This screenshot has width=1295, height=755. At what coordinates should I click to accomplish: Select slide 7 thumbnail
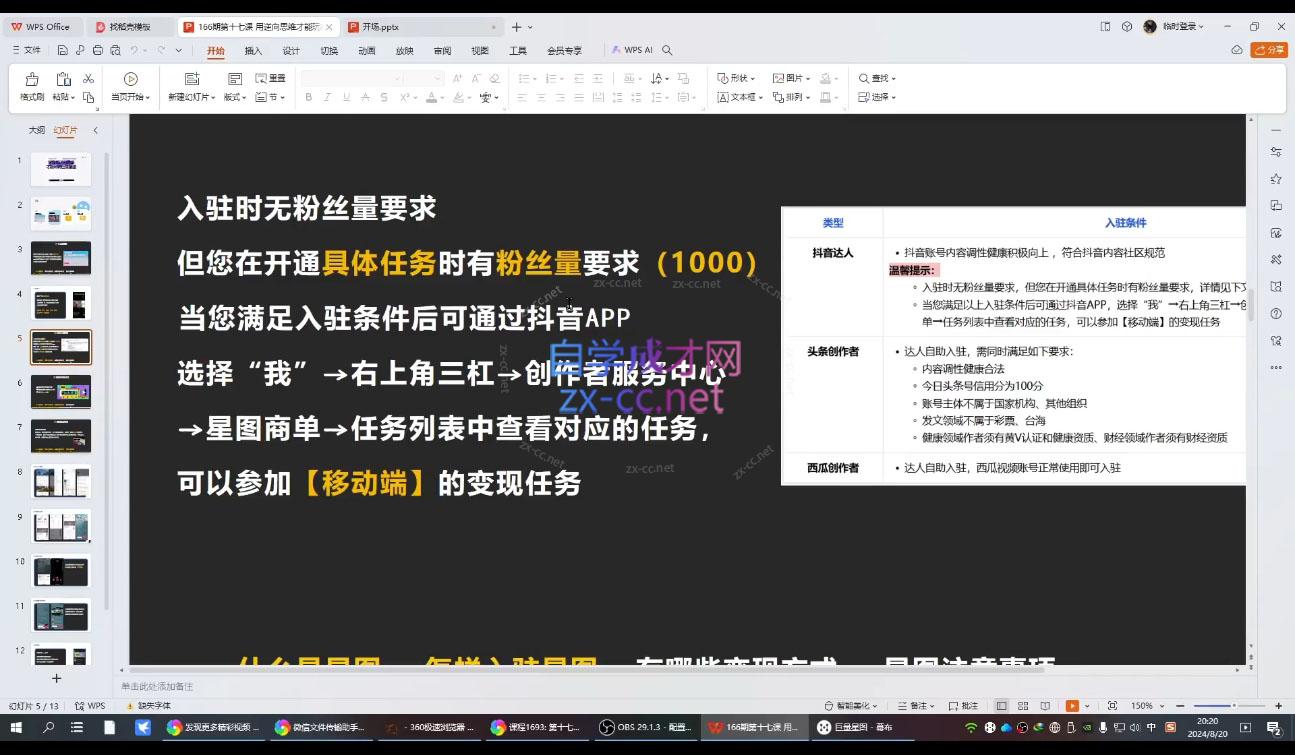coord(61,436)
